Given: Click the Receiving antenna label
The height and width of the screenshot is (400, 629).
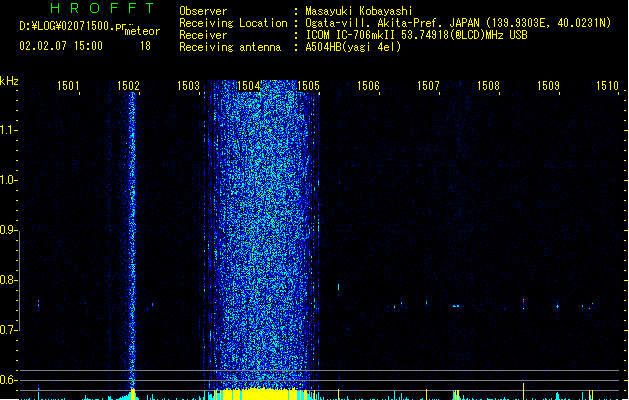Looking at the screenshot, I should click(230, 47).
